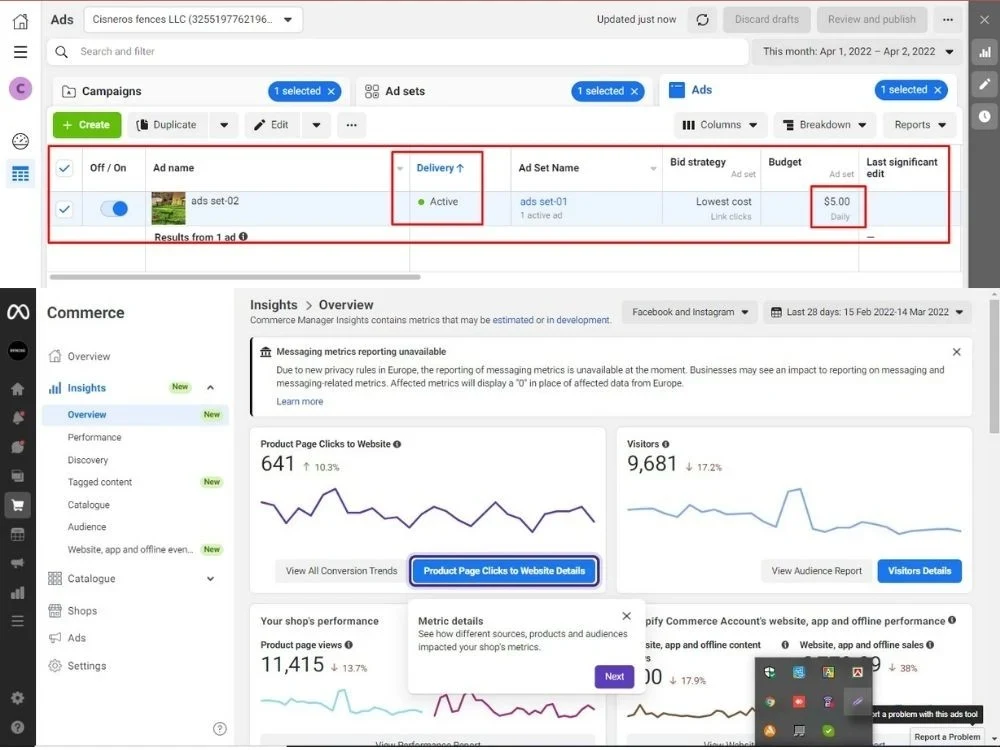Open the more actions ellipsis next to Edit

coord(351,125)
